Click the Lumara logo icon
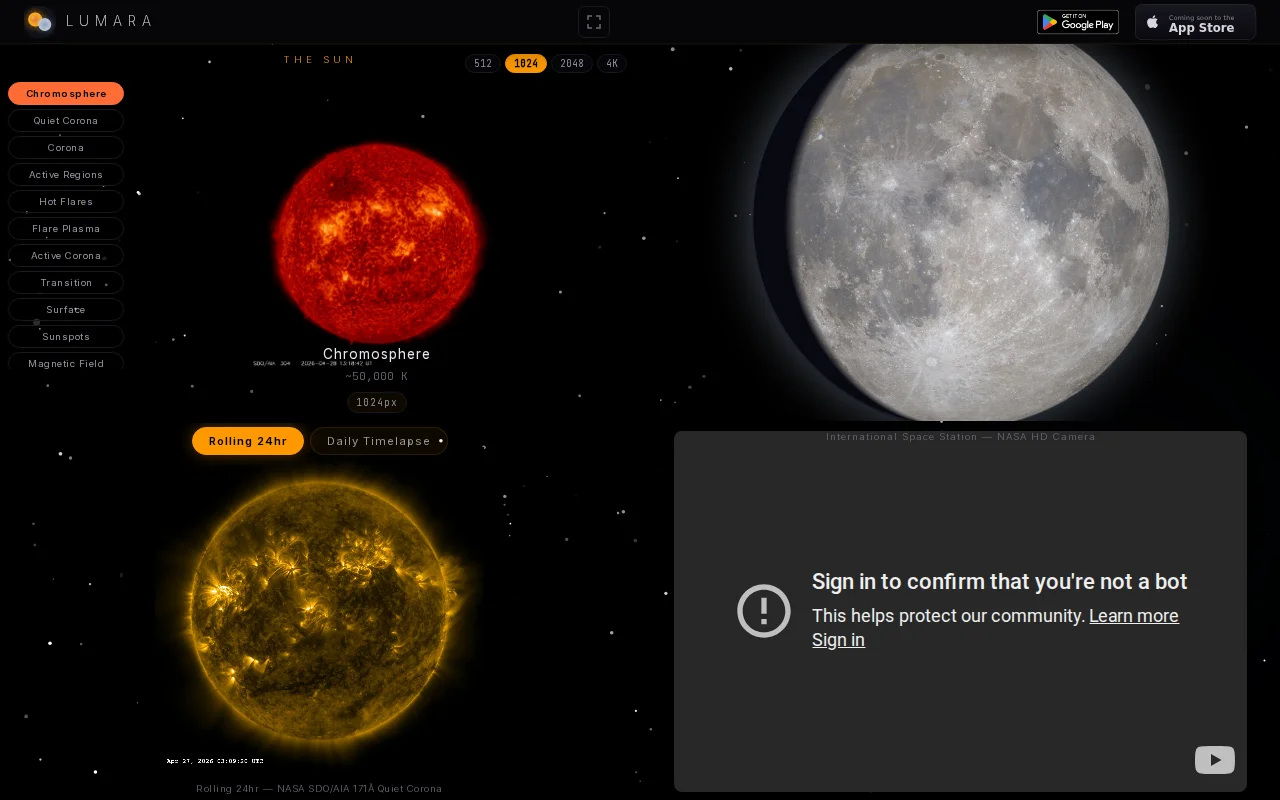Viewport: 1280px width, 800px height. click(x=38, y=20)
